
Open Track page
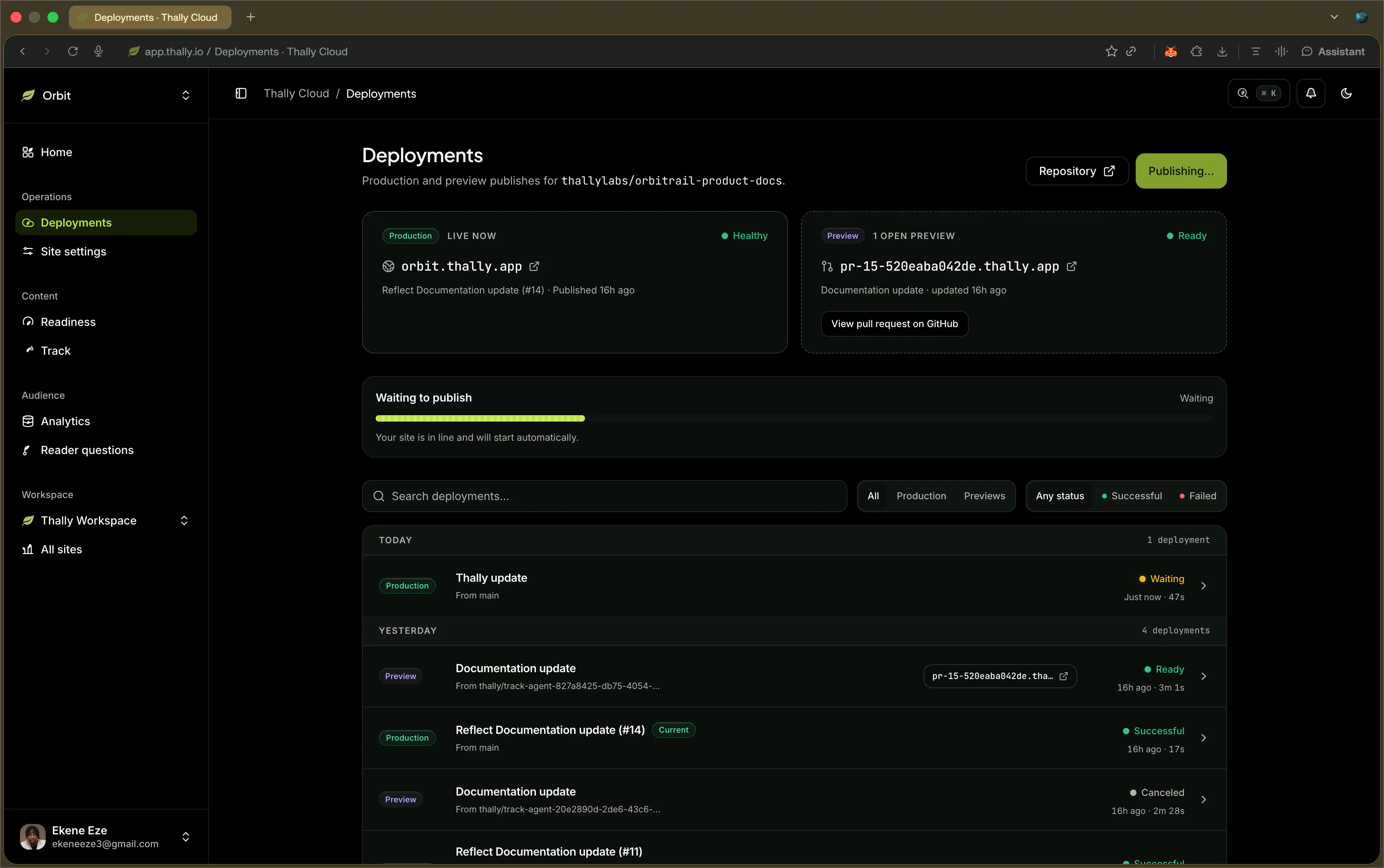point(106,351)
